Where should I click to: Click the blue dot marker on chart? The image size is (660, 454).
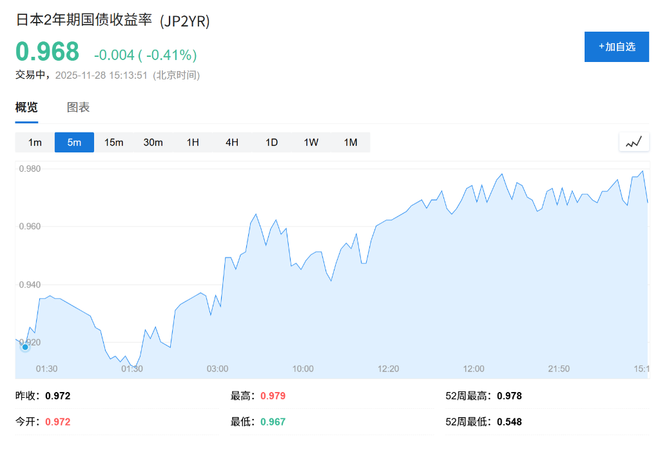coord(25,347)
